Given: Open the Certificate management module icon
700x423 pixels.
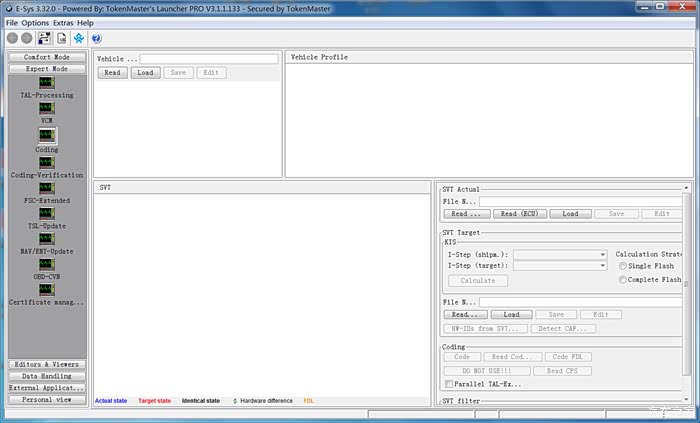Looking at the screenshot, I should pos(46,290).
